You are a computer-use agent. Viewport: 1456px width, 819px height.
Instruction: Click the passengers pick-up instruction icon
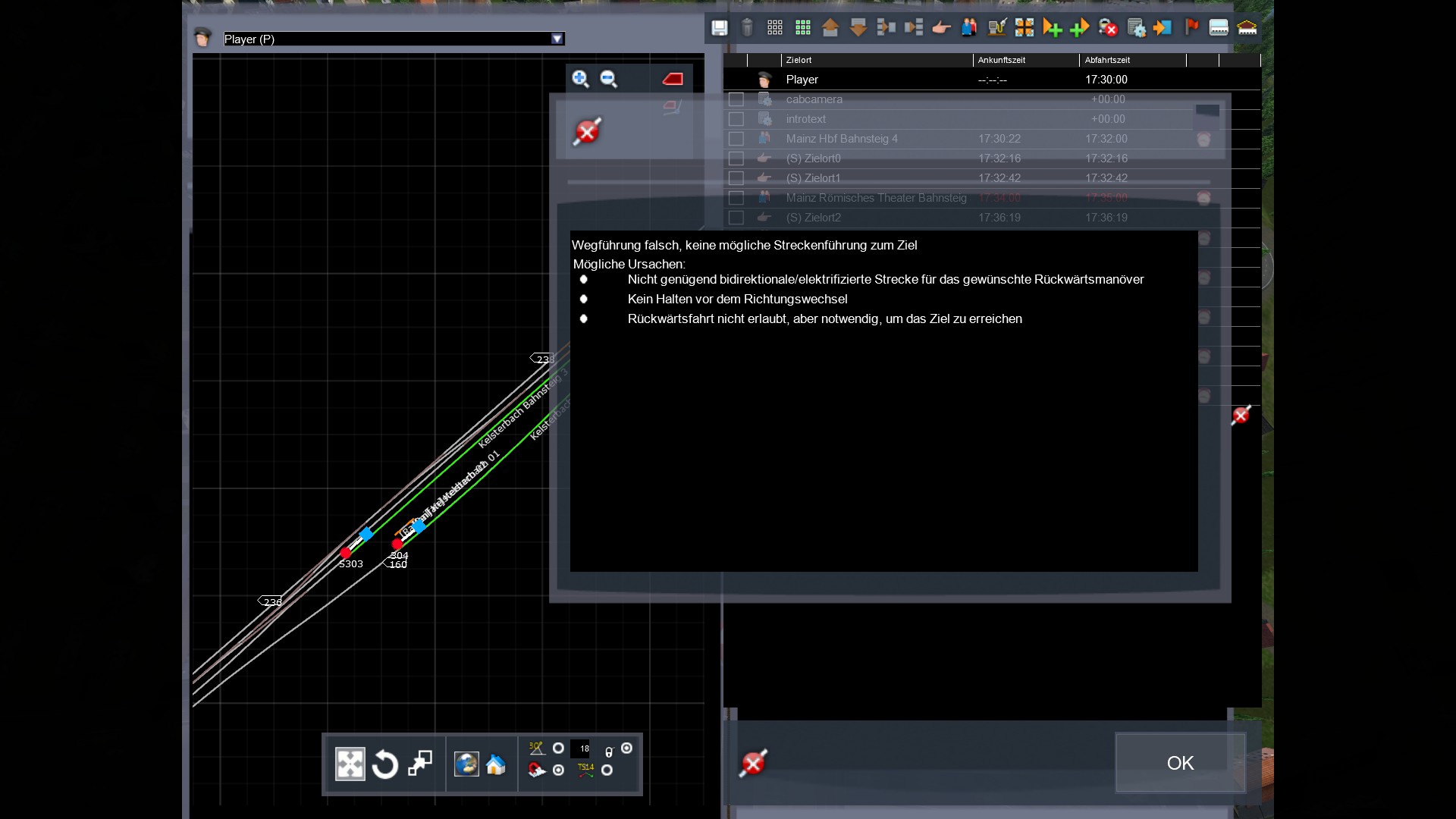968,28
